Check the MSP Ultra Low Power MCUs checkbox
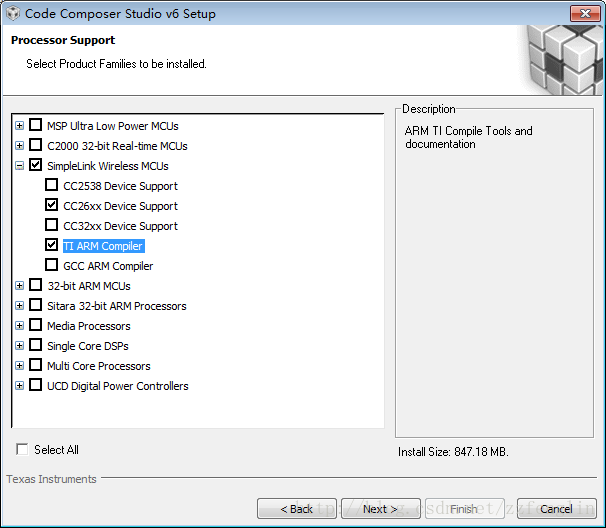Image resolution: width=606 pixels, height=528 pixels. [x=36, y=125]
